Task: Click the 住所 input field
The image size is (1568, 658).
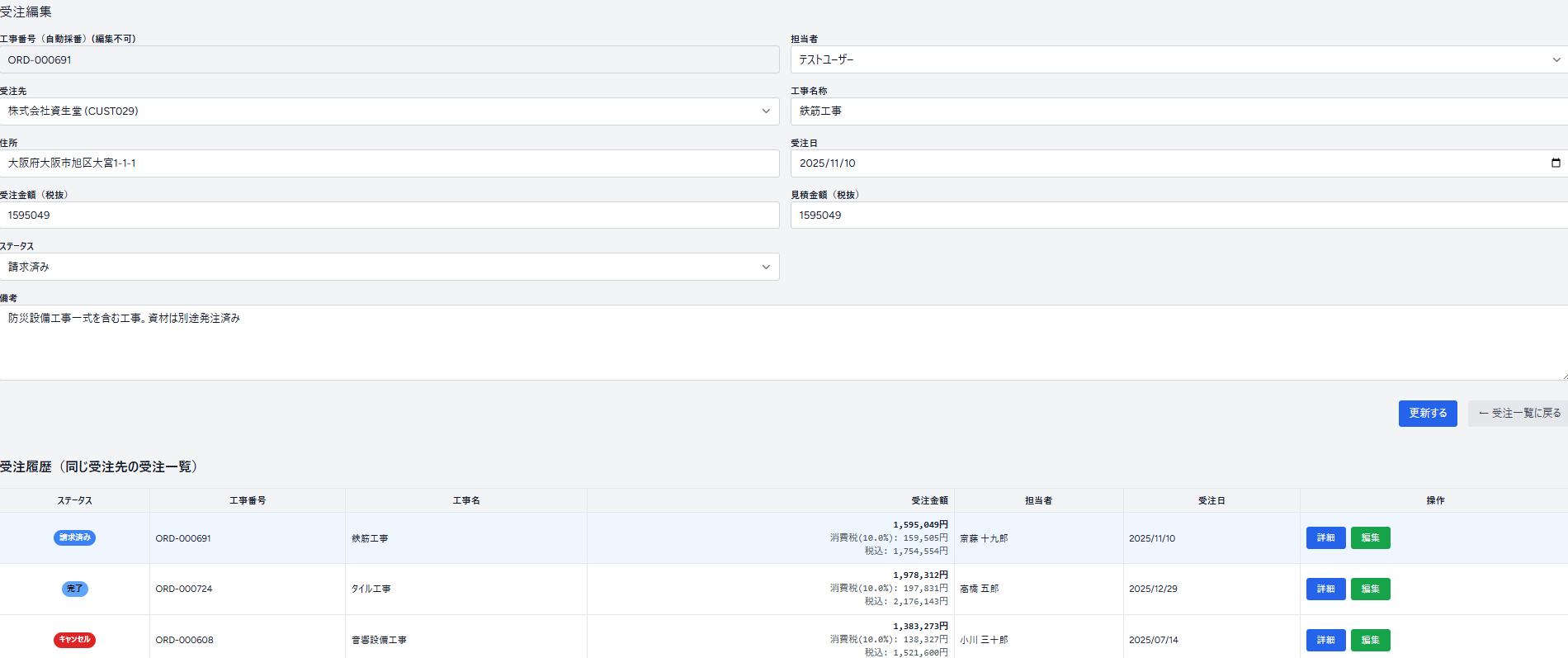Action: (x=390, y=163)
